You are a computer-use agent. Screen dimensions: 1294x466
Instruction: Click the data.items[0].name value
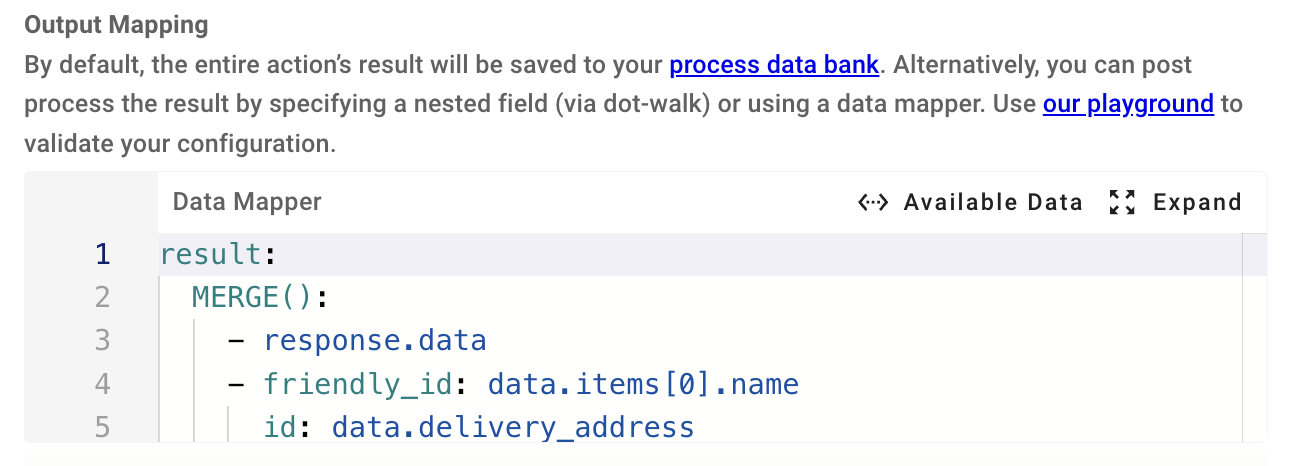pyautogui.click(x=643, y=384)
